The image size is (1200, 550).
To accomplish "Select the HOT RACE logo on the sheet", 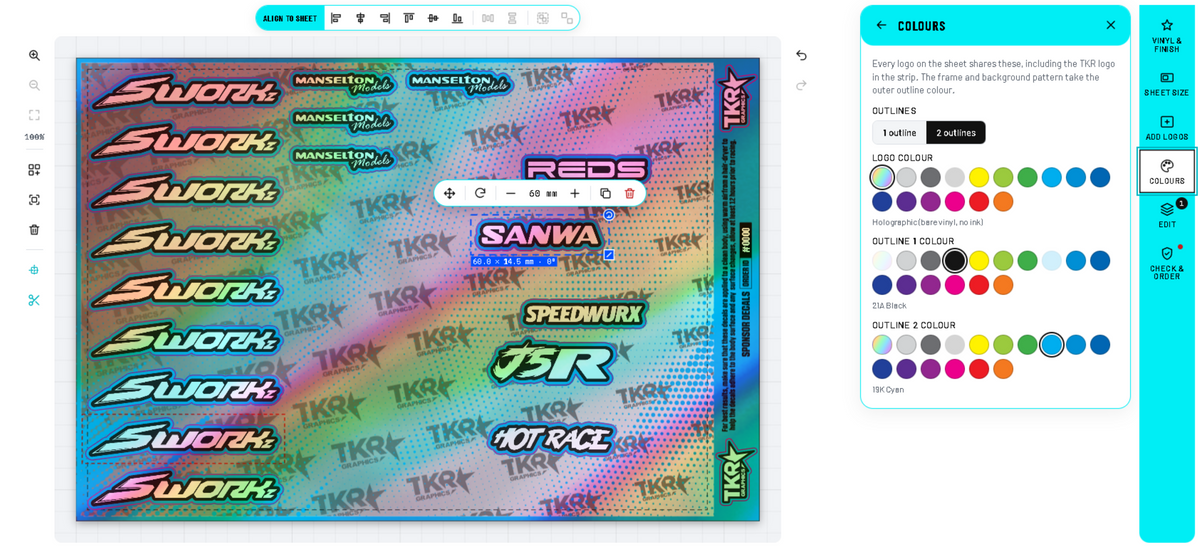I will (x=551, y=438).
